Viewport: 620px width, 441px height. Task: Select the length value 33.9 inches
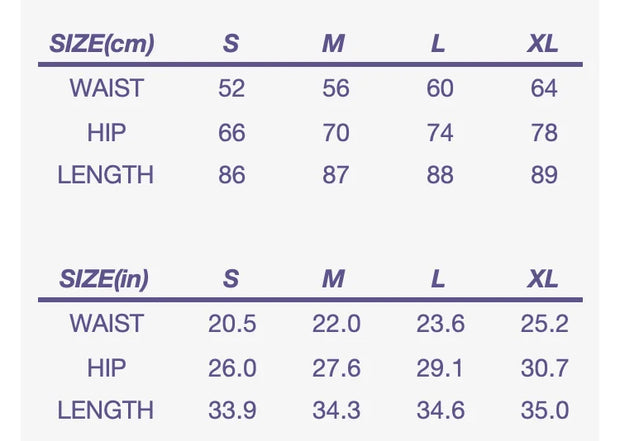click(231, 410)
